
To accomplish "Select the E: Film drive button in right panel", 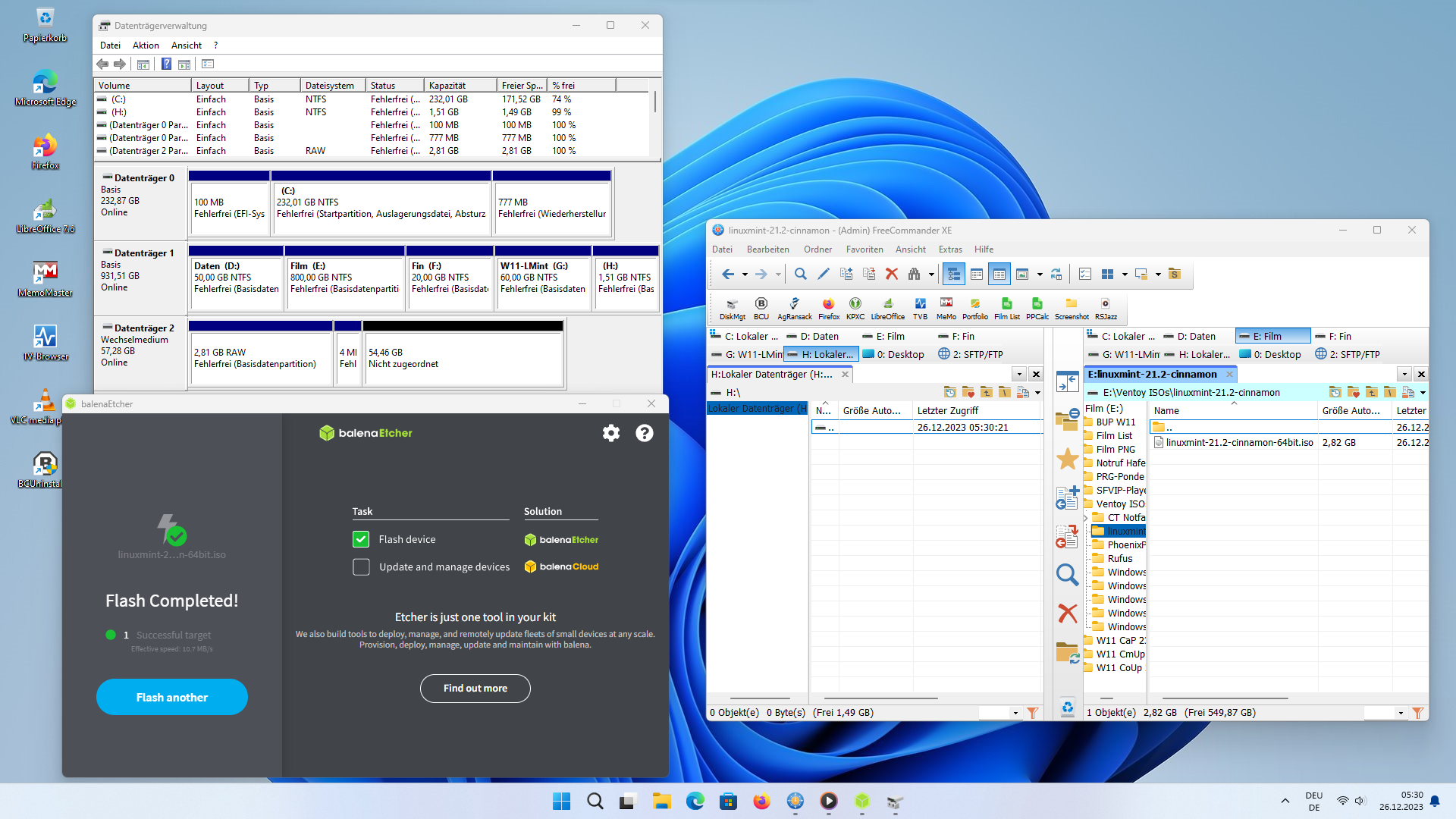I will [1272, 336].
